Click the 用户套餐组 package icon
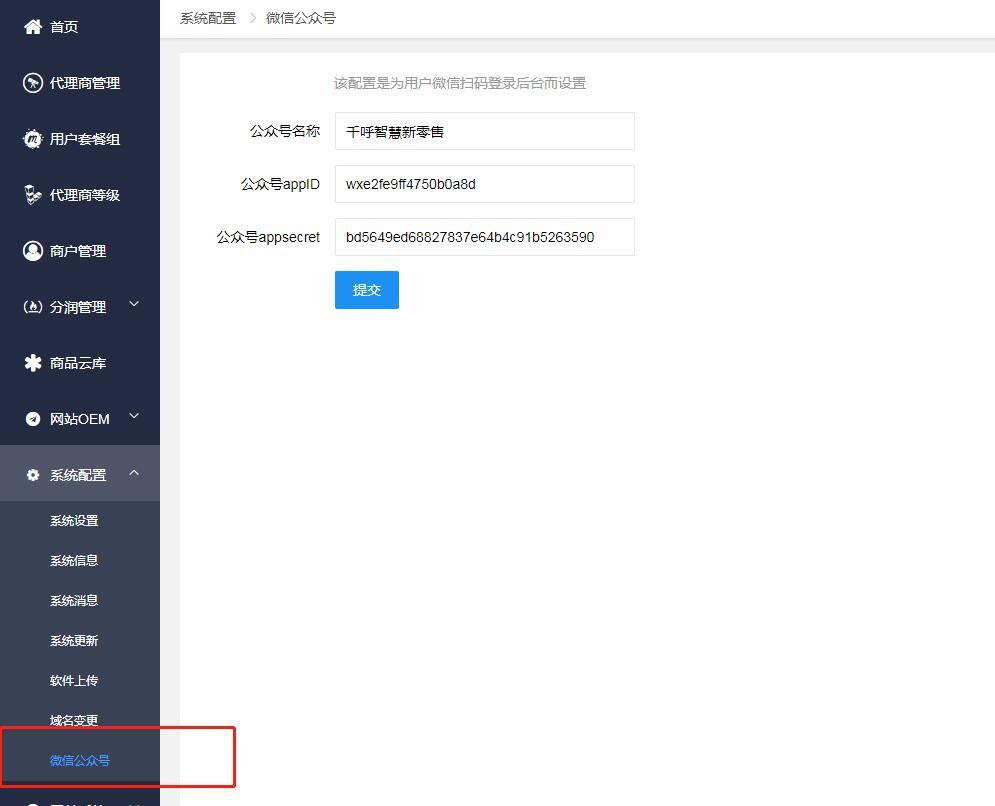The image size is (995, 806). [33, 139]
